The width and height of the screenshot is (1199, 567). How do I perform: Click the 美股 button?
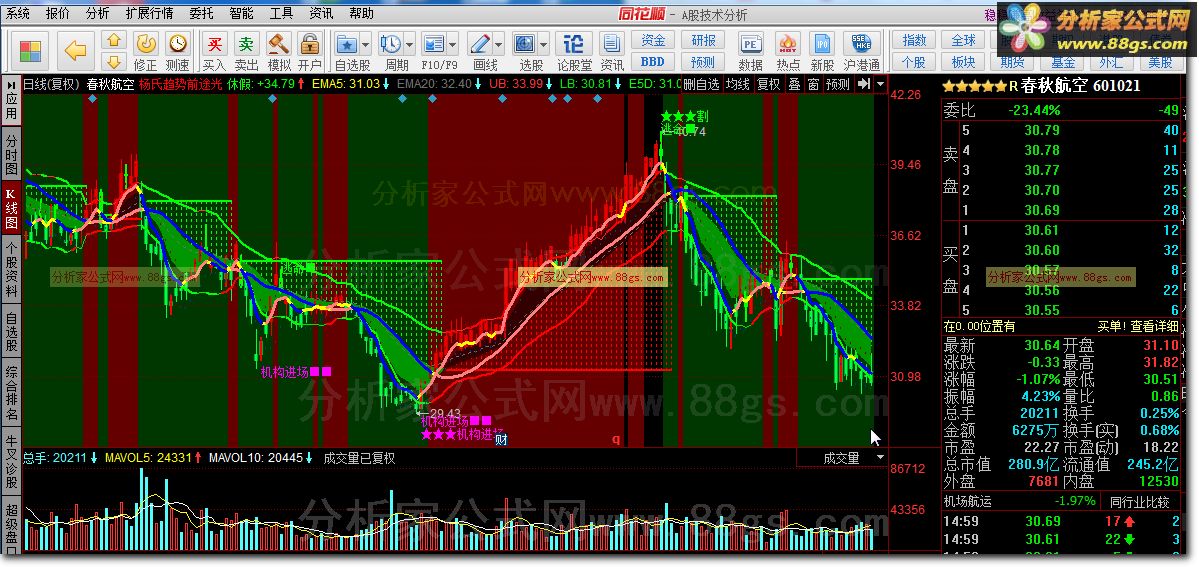tap(1160, 62)
